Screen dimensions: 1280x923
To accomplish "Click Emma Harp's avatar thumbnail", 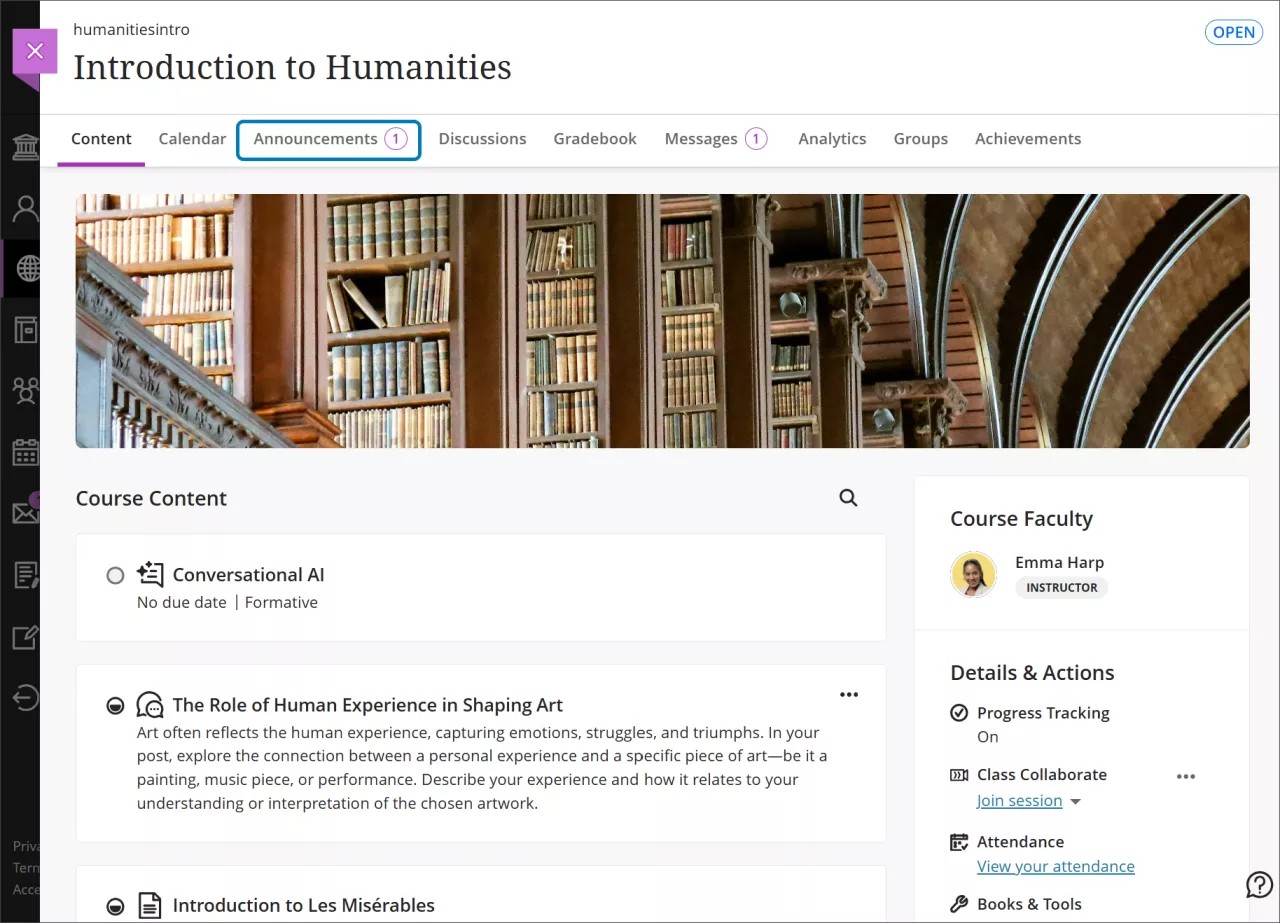I will click(973, 575).
